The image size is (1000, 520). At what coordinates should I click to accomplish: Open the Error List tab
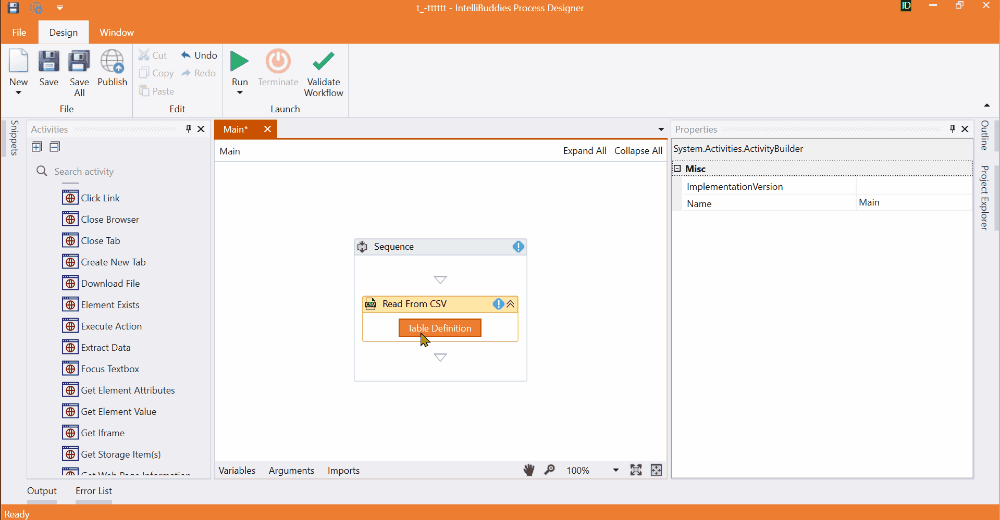(x=94, y=491)
